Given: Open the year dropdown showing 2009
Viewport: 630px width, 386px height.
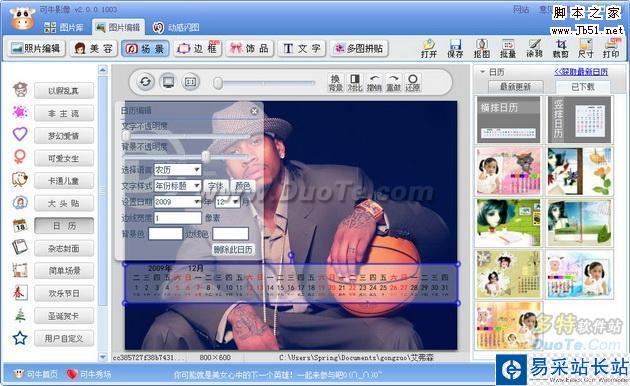Looking at the screenshot, I should coord(177,202).
